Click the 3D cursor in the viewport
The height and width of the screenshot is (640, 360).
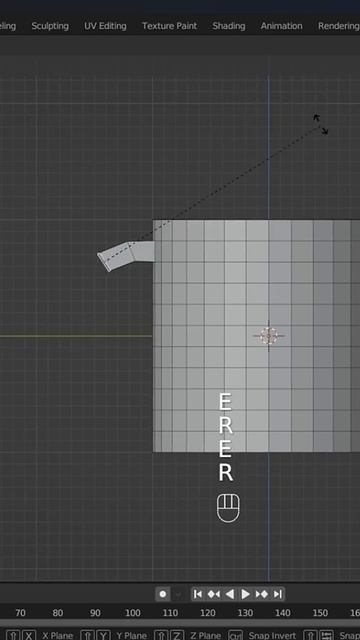(x=269, y=336)
